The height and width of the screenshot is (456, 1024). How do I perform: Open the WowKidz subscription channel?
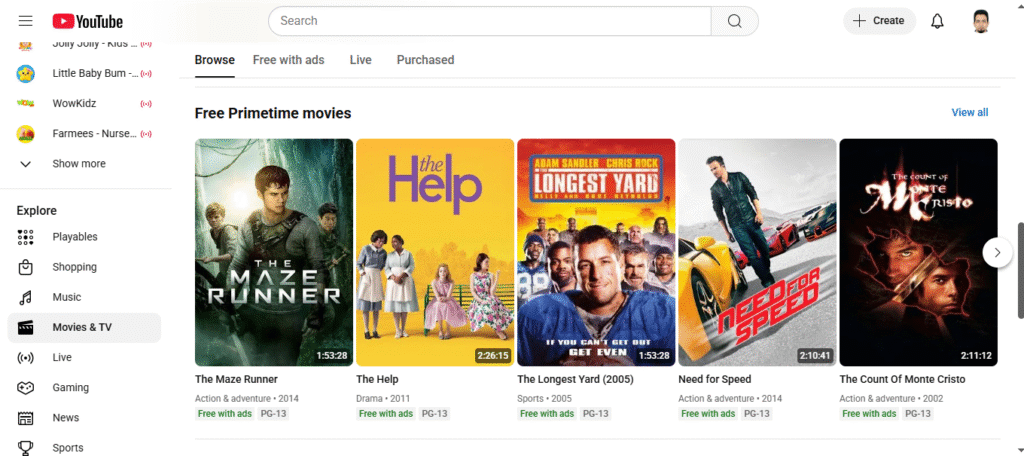click(72, 103)
